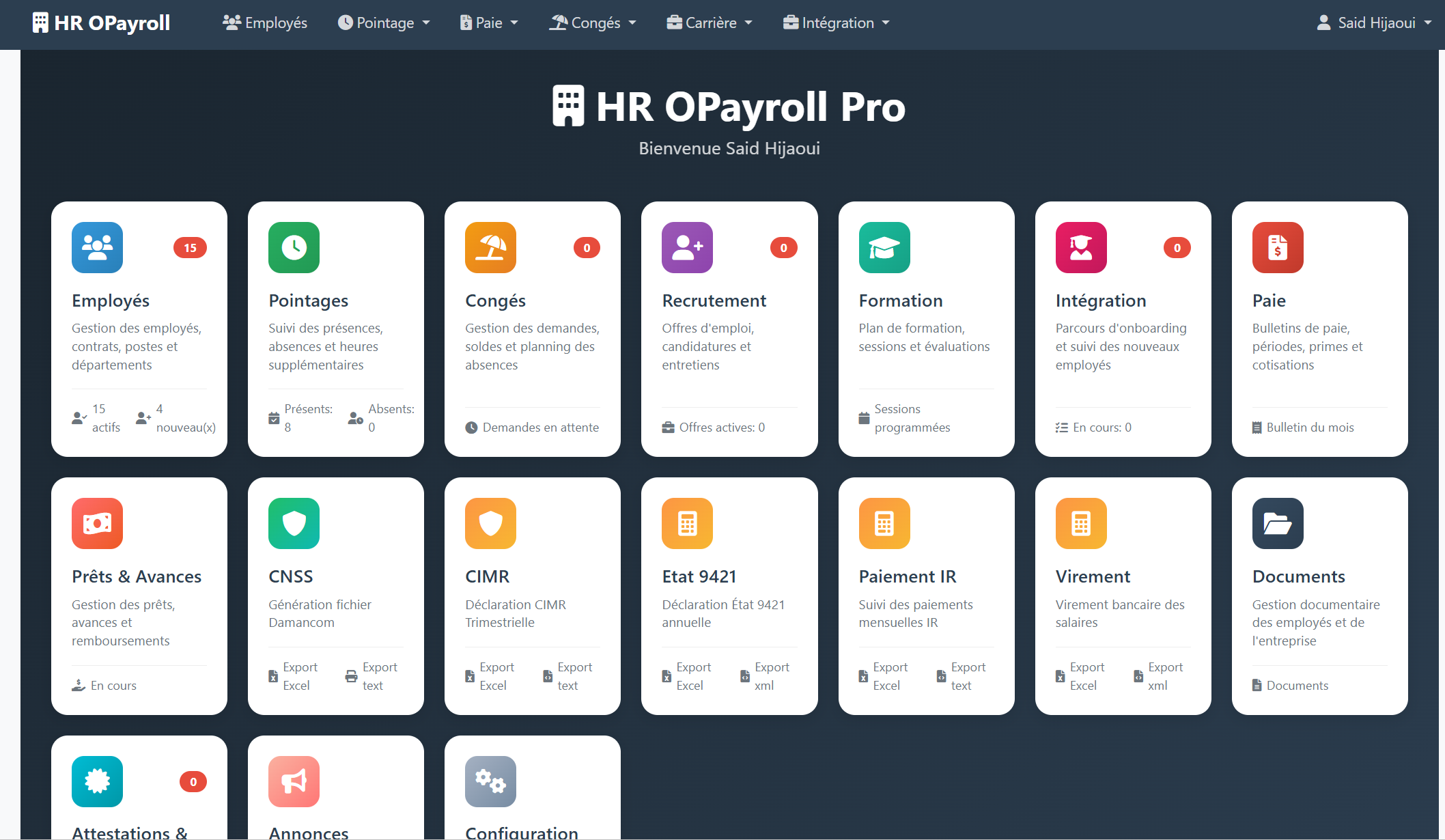The width and height of the screenshot is (1445, 840).
Task: Open the Said Hijaoui user dropdown
Action: pos(1374,23)
